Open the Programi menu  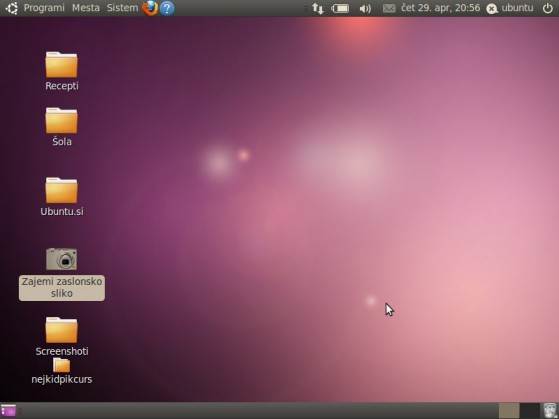[x=44, y=8]
